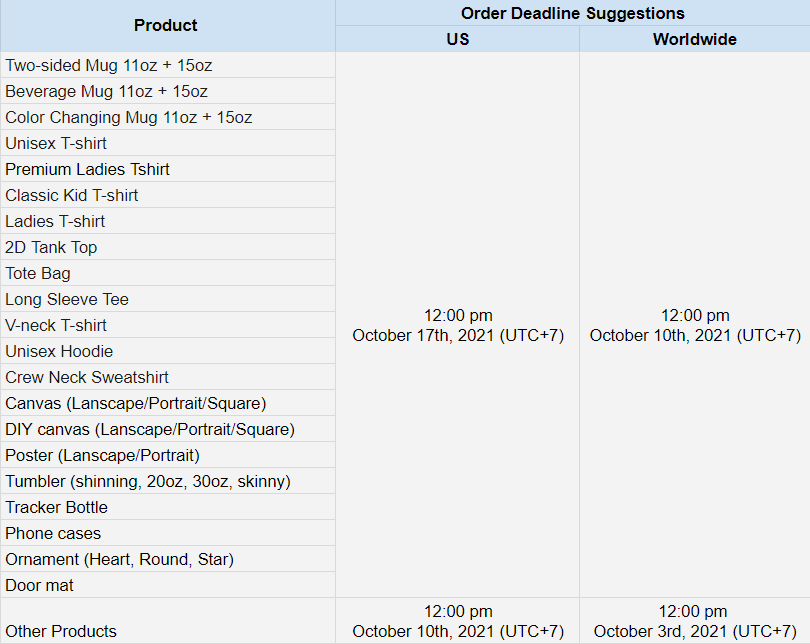810x644 pixels.
Task: Click the Door mat cell
Action: pos(40,585)
